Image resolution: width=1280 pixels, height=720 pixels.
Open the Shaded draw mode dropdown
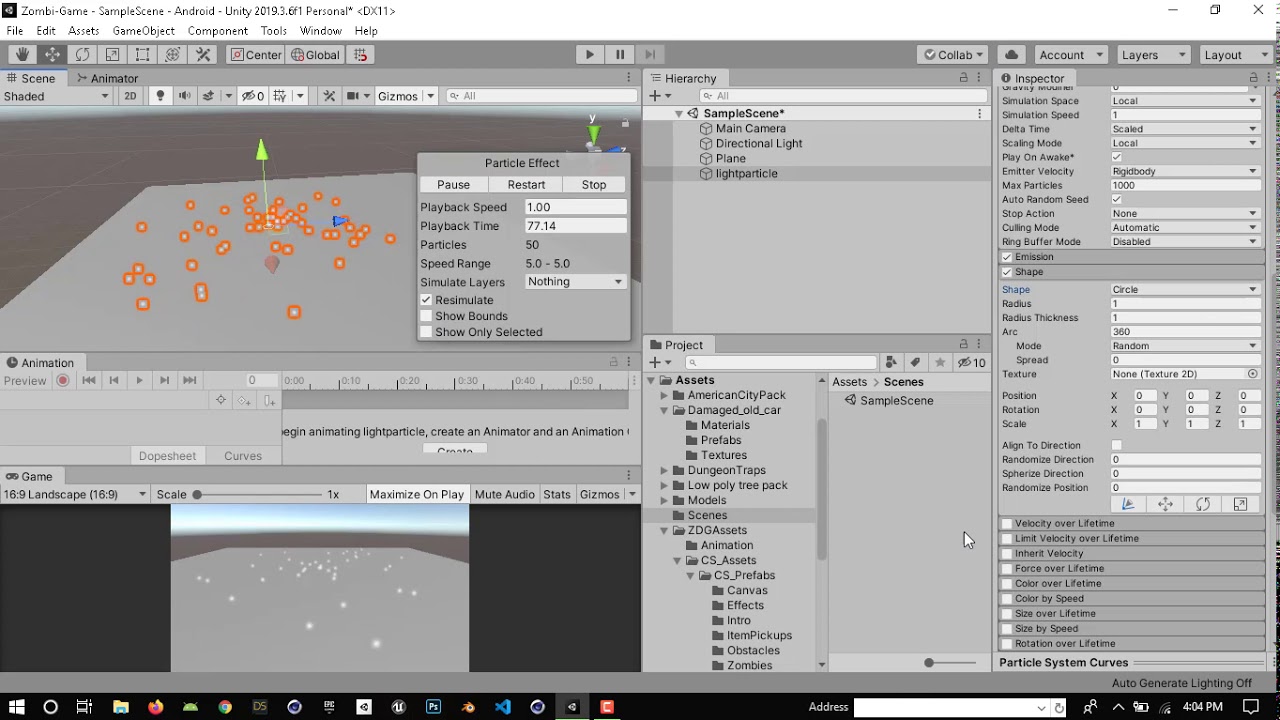click(56, 96)
